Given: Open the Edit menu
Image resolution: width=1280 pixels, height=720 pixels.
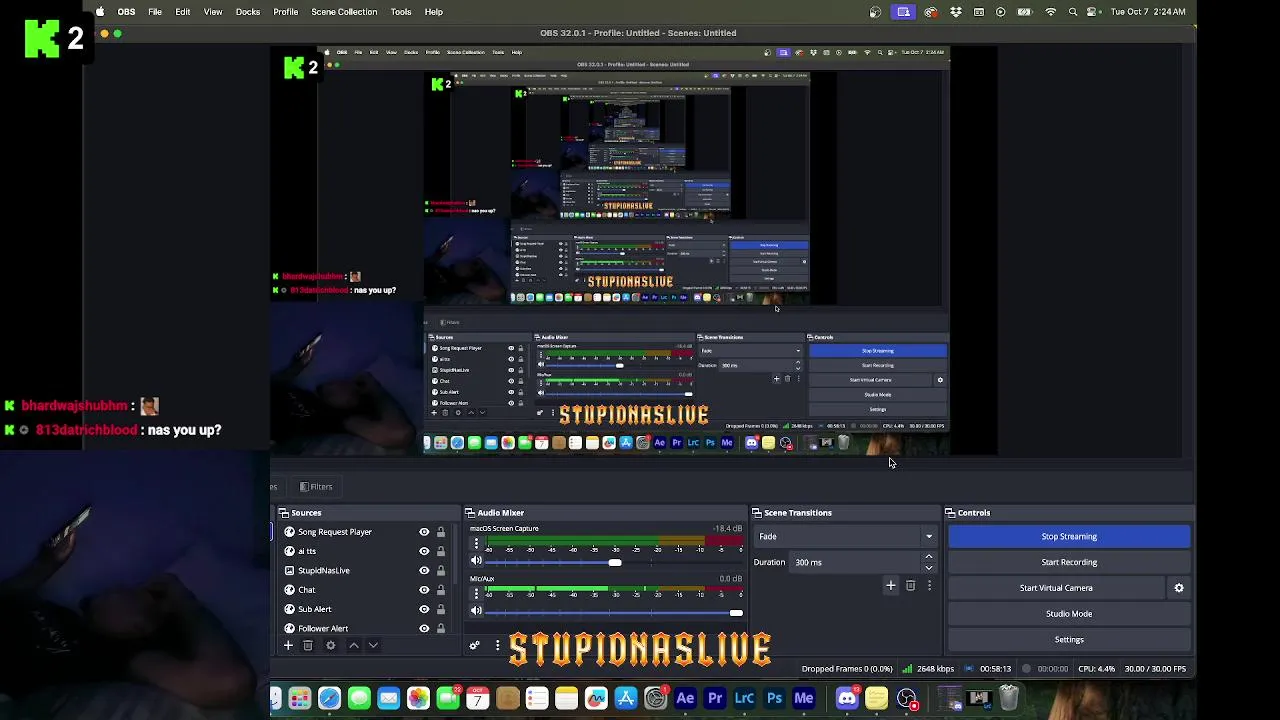Looking at the screenshot, I should click(x=183, y=12).
